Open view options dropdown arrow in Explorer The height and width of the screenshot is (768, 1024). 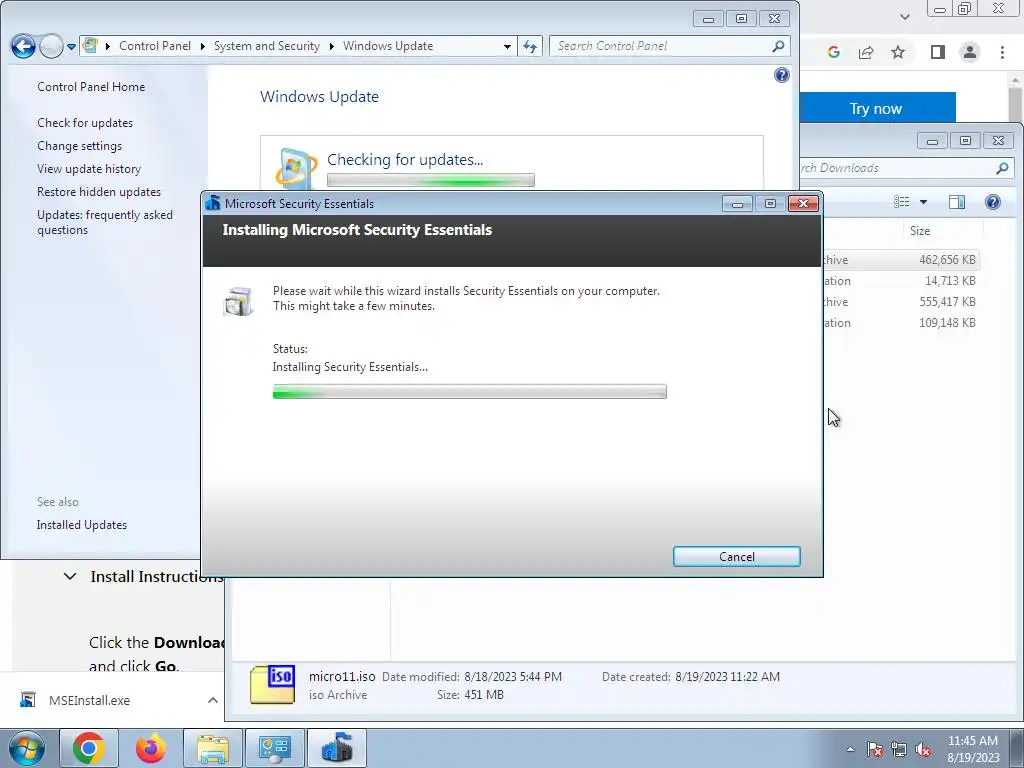[x=923, y=202]
